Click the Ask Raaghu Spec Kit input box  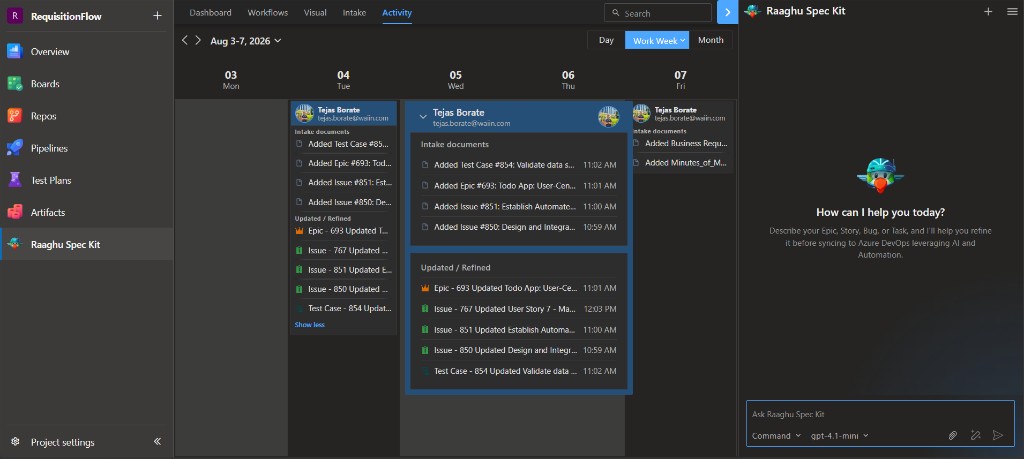880,414
